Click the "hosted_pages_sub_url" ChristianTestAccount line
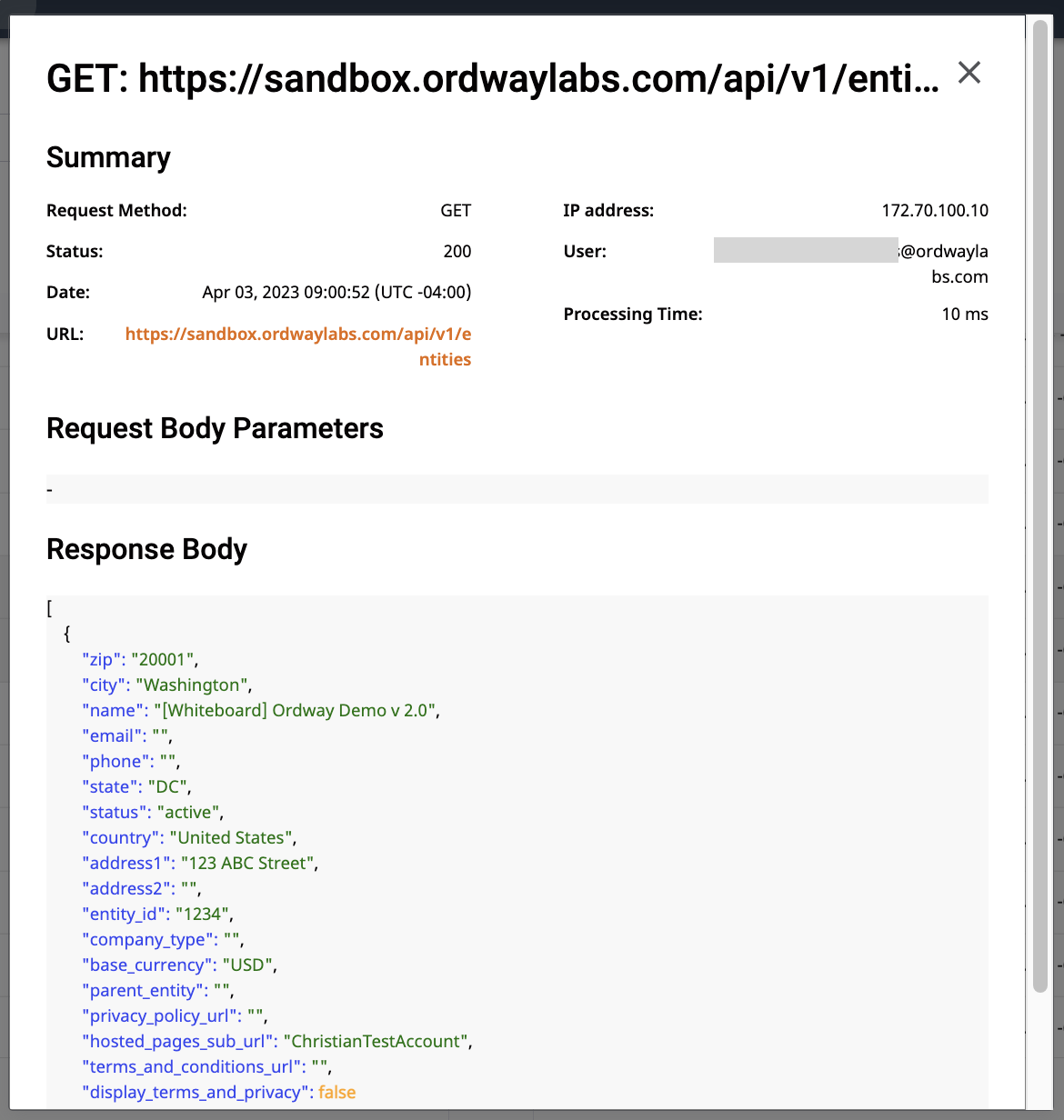The image size is (1064, 1120). (x=277, y=1041)
